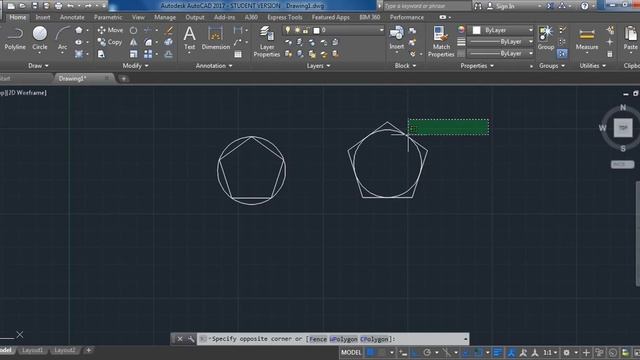Screen dimensions: 640x360
Task: Open the annotation scale 1:1 dropdown
Action: [550, 352]
